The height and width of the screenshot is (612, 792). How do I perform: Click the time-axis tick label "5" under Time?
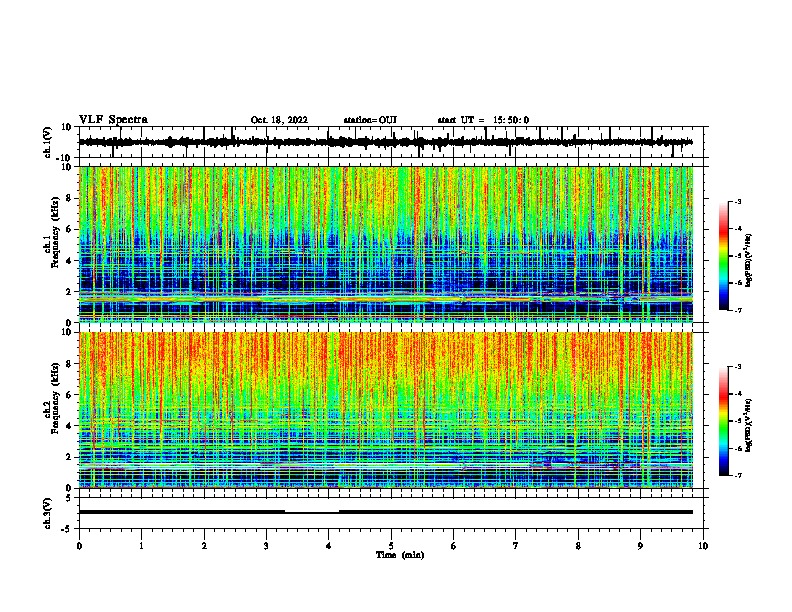coord(391,546)
